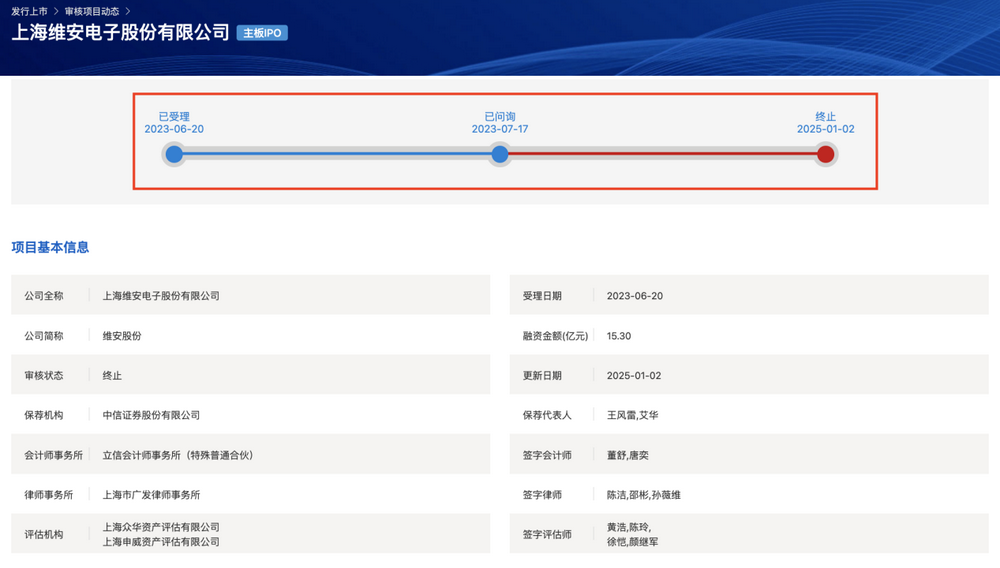
Task: Select the blue 已受理 timeline dot
Action: 174,154
